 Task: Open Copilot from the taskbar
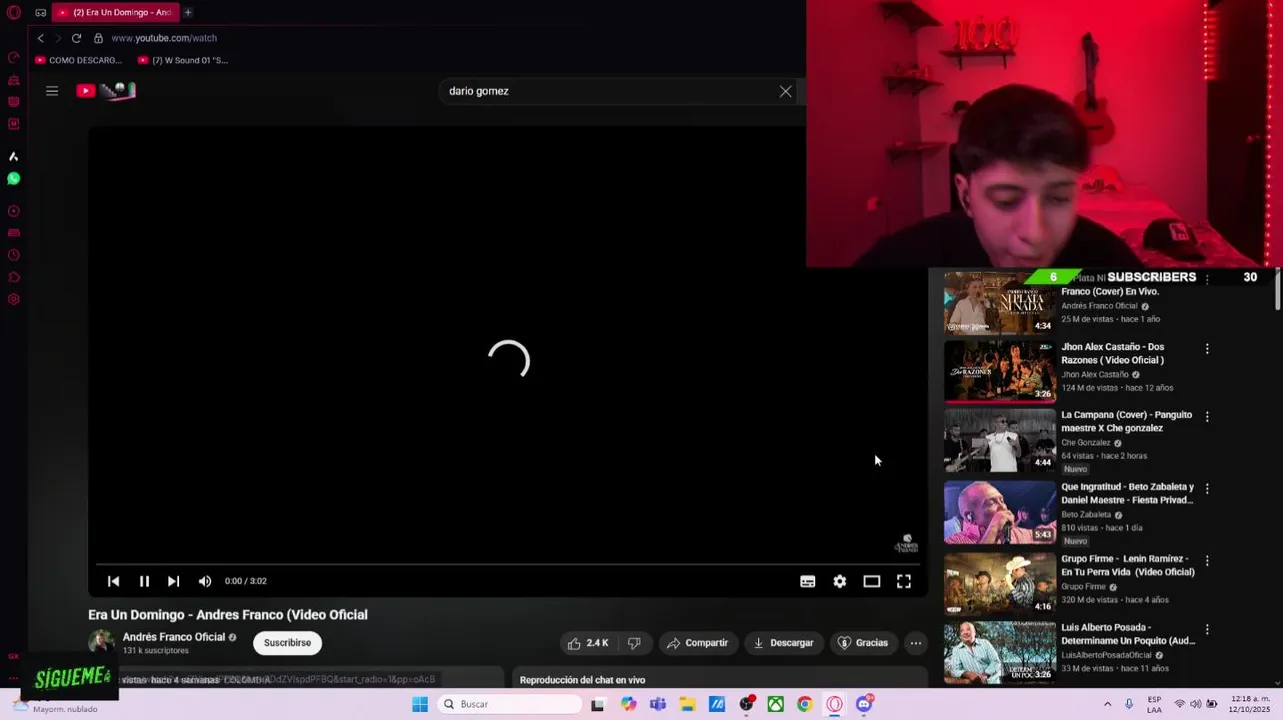(x=628, y=704)
